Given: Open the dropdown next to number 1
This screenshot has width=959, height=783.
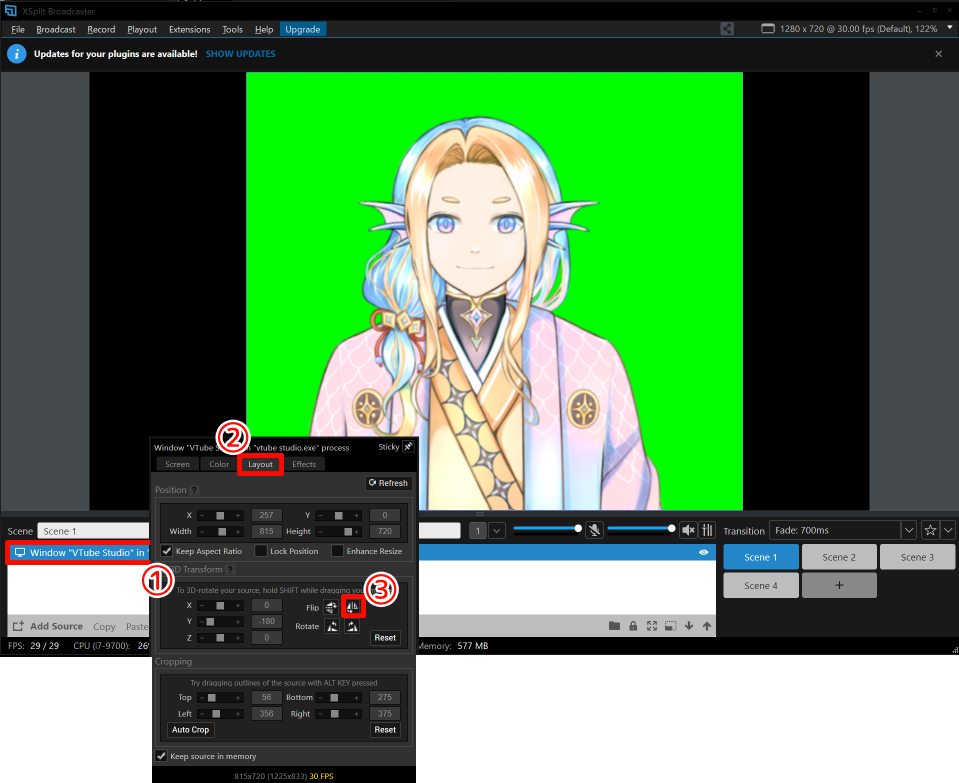Looking at the screenshot, I should (x=497, y=530).
